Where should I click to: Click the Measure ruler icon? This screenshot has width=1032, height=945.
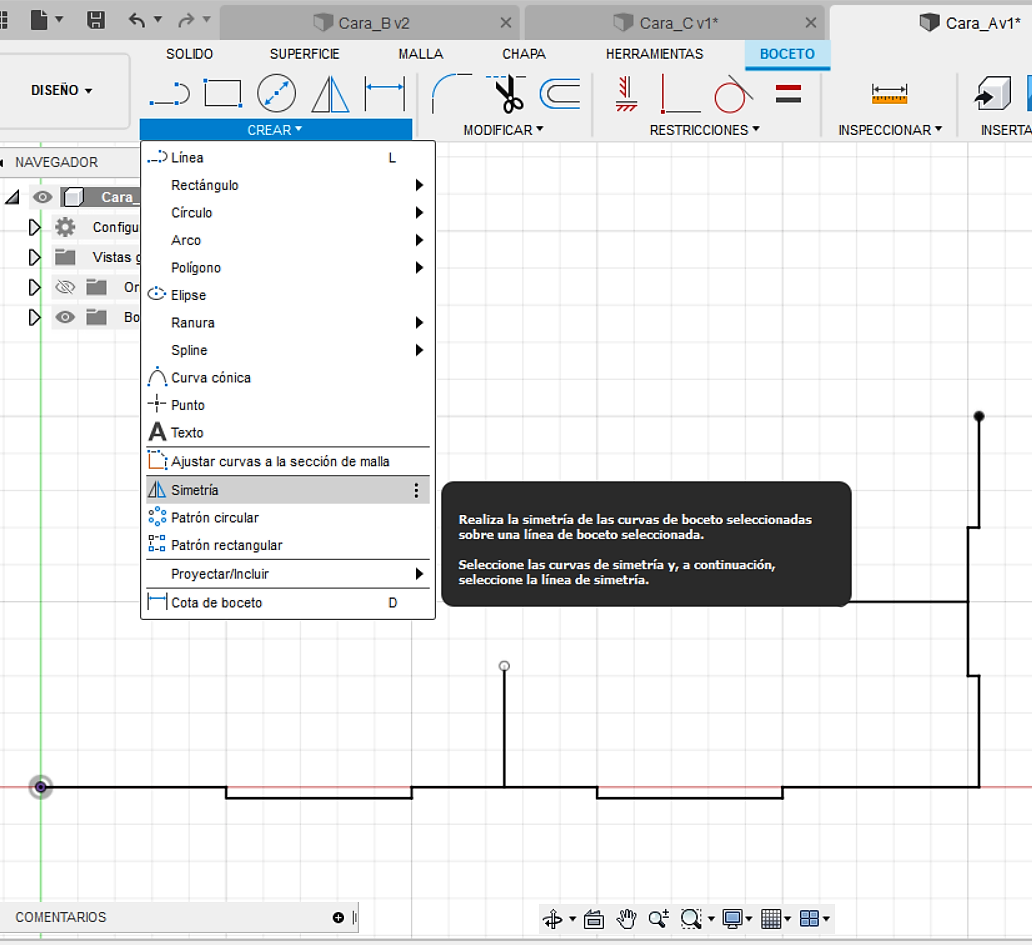889,93
